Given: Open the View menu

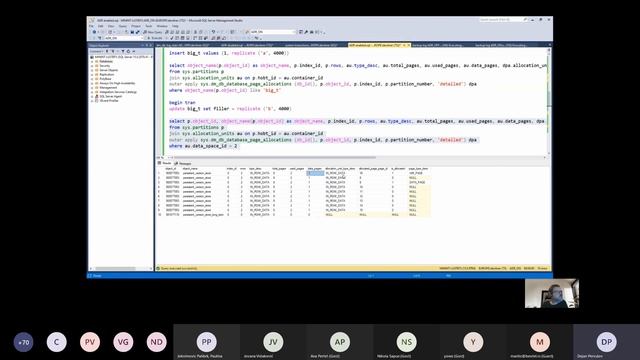Looking at the screenshot, I should [x=111, y=26].
